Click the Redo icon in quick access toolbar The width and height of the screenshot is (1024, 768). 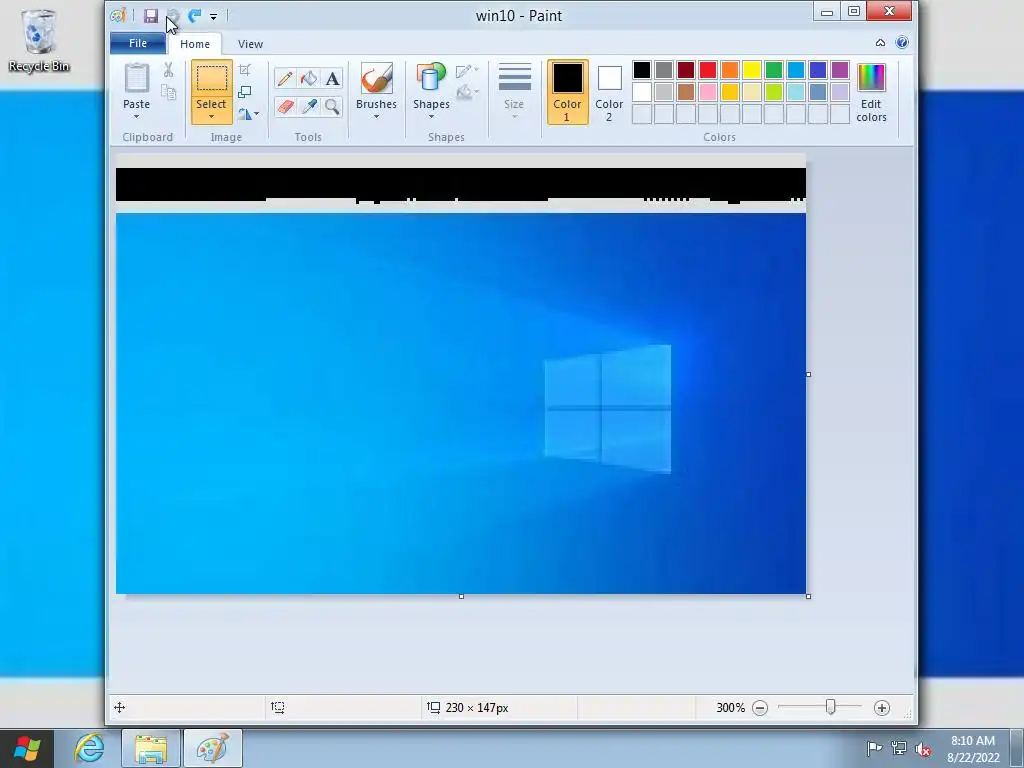coord(195,16)
